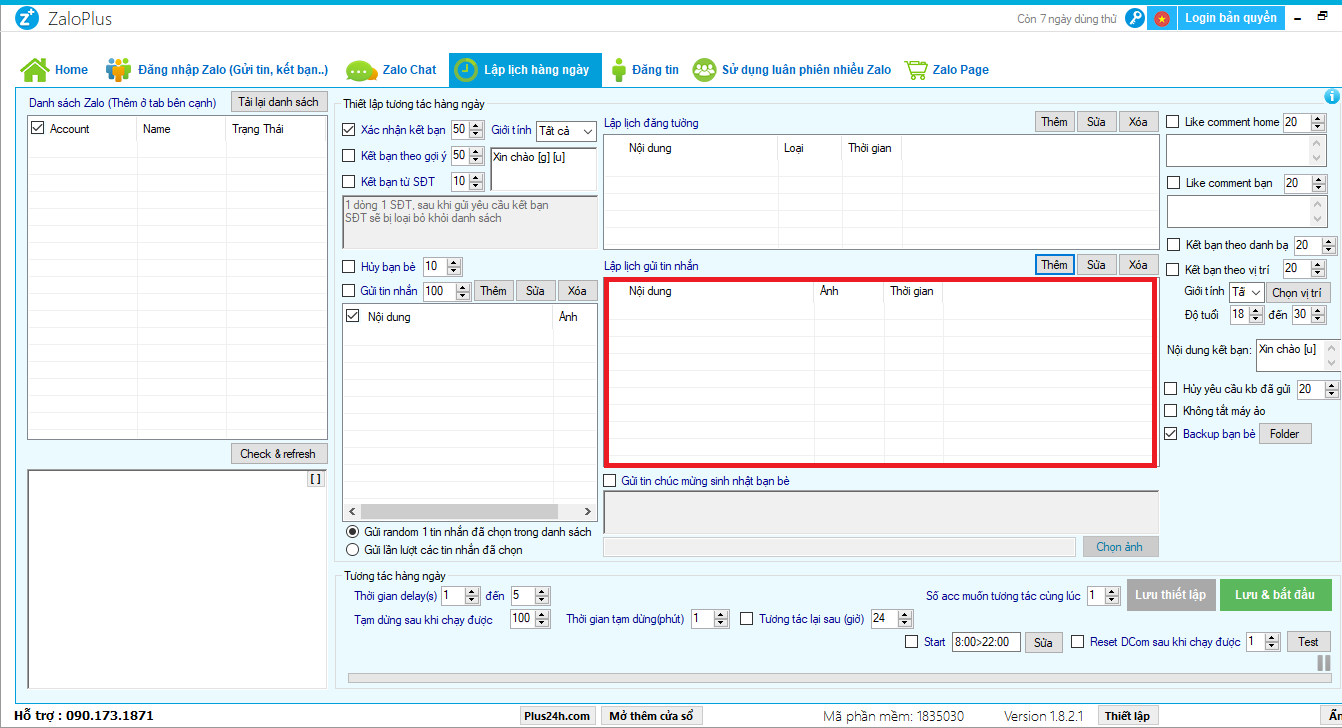Click Xóa in Lập lịch đăng tường
The image size is (1342, 728).
1138,121
